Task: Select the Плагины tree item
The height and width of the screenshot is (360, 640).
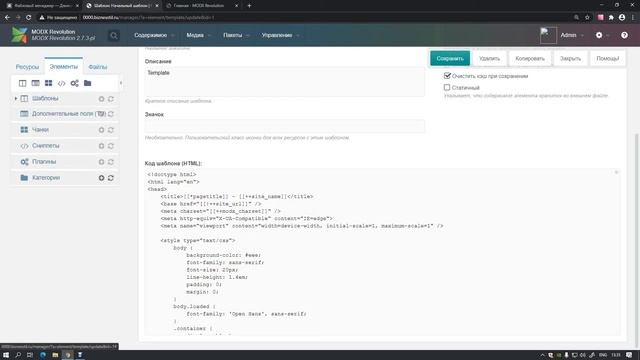Action: pyautogui.click(x=44, y=162)
